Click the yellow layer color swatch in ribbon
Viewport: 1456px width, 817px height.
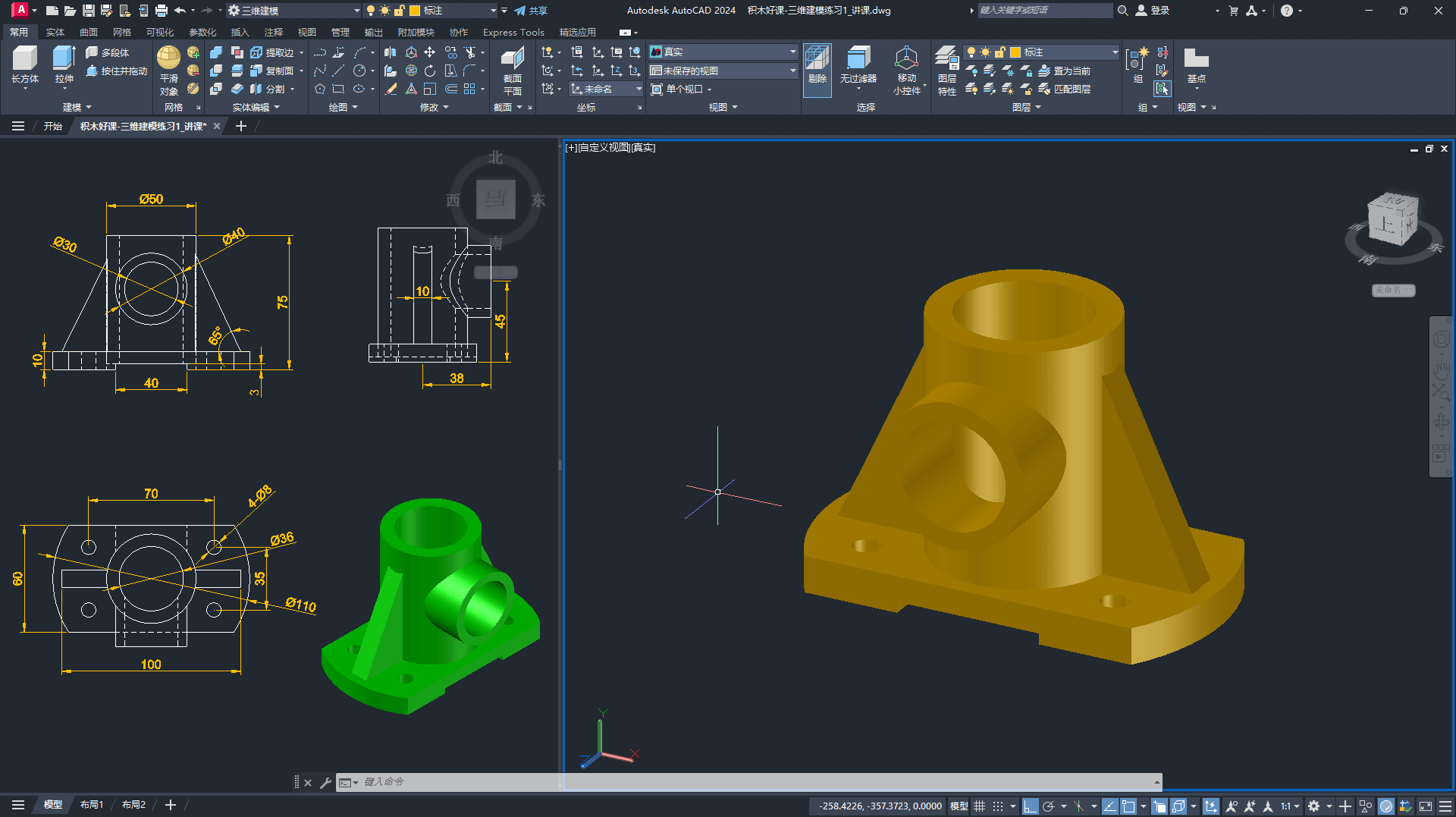[1015, 52]
